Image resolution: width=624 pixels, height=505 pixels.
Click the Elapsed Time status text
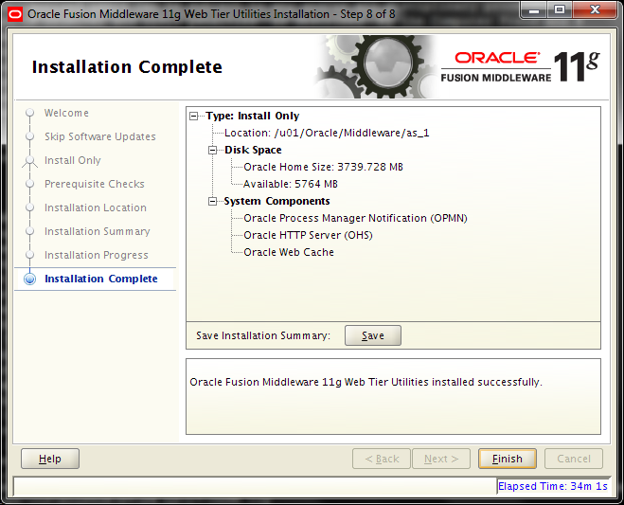tap(553, 486)
